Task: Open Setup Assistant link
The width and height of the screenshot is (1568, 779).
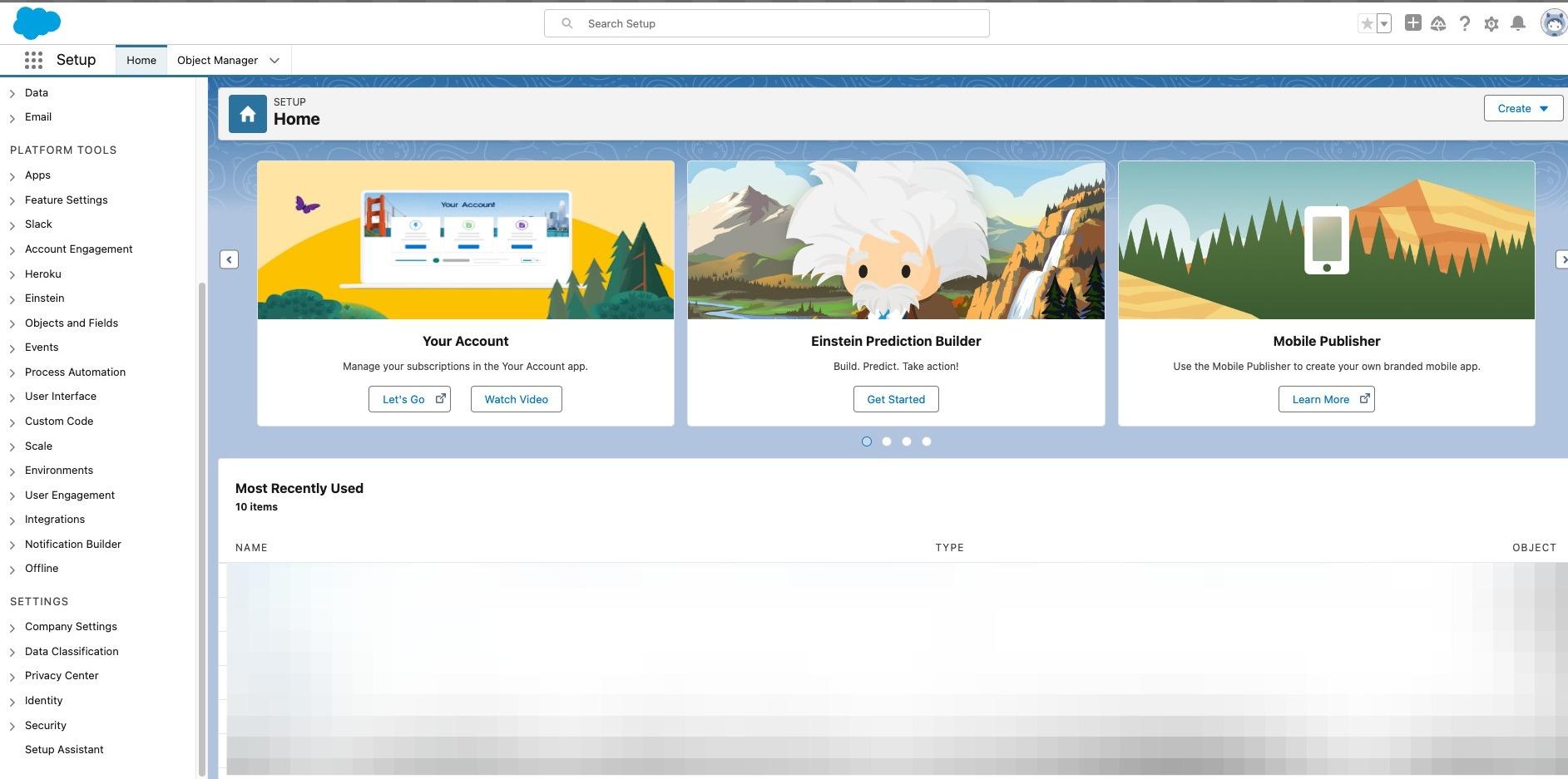Action: pos(64,749)
